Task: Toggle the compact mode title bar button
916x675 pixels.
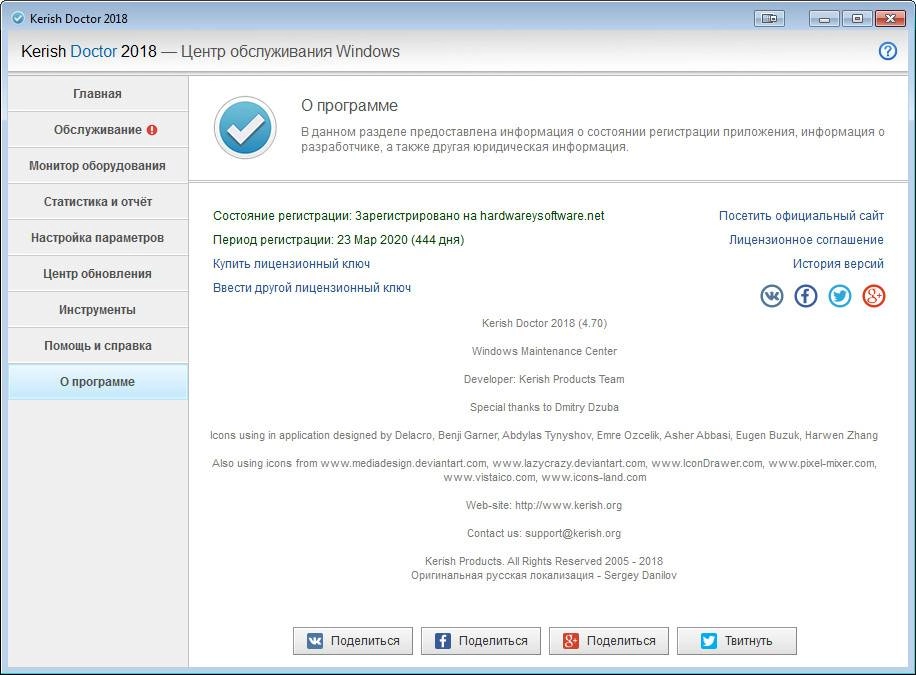Action: tap(769, 19)
